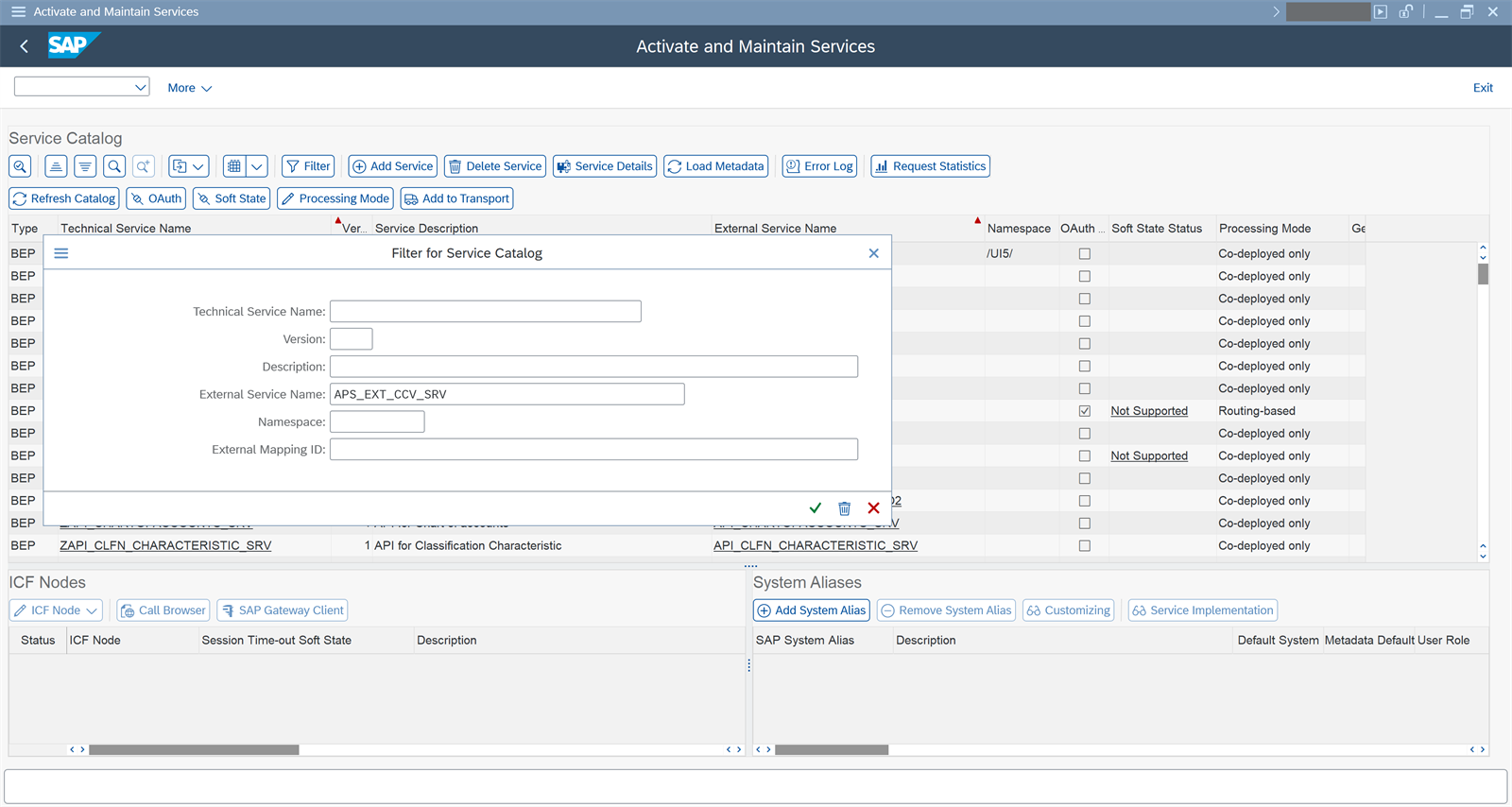The image size is (1512, 807).
Task: Click the Sort Ascending icon
Action: [56, 166]
